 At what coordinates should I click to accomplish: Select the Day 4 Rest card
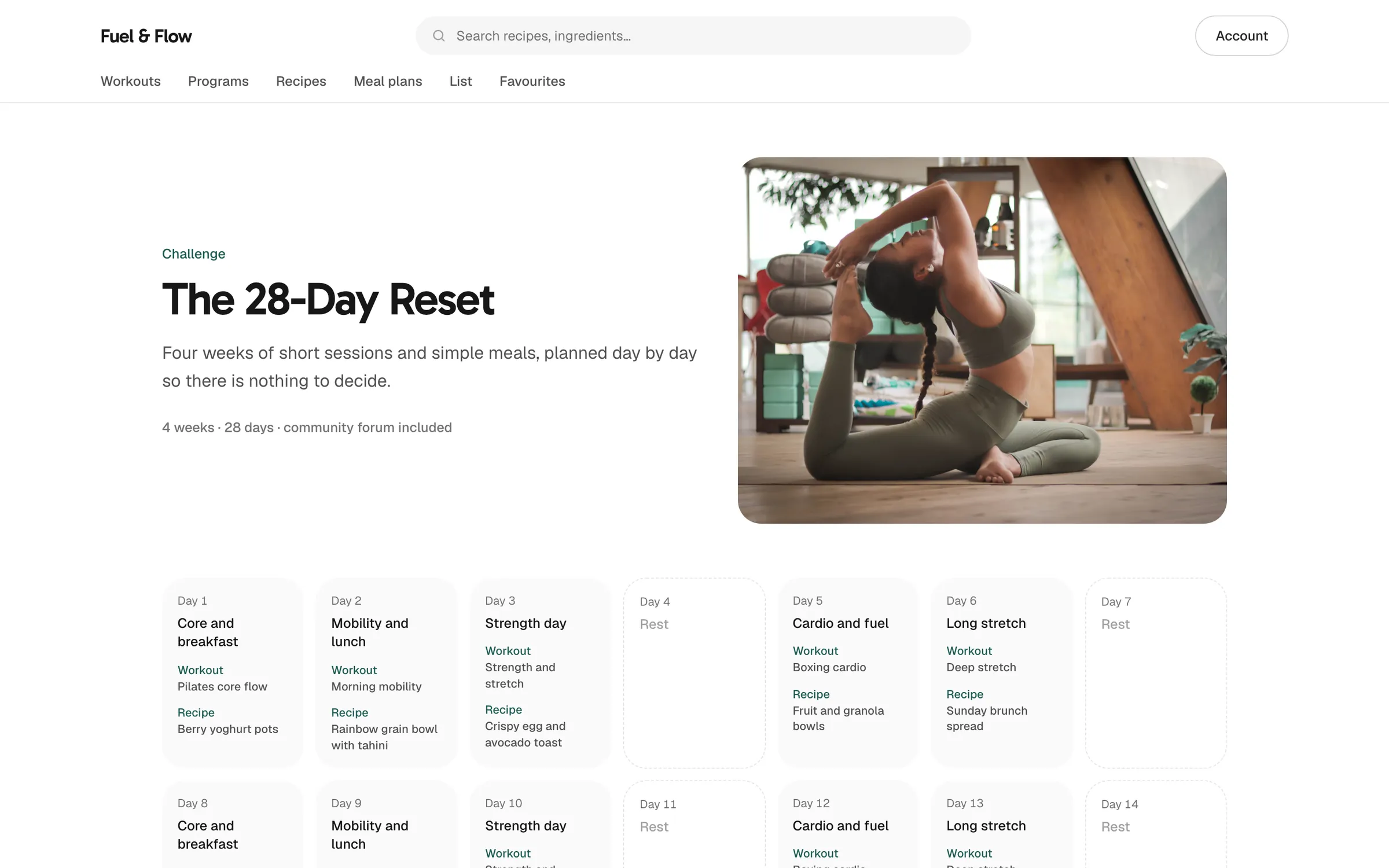[x=694, y=673]
